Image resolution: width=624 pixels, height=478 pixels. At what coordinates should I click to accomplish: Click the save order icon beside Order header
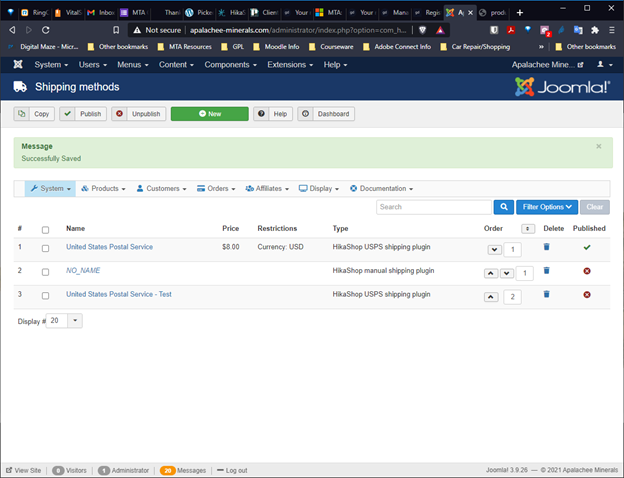pyautogui.click(x=528, y=228)
